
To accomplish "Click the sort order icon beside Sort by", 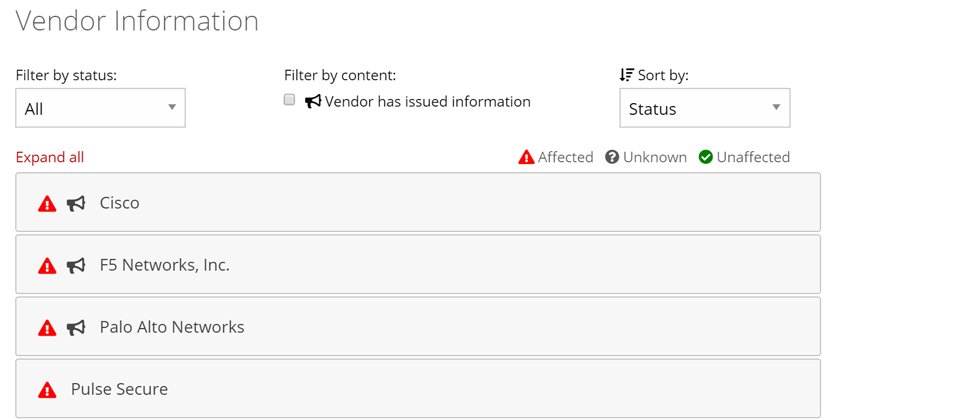I will pyautogui.click(x=626, y=75).
